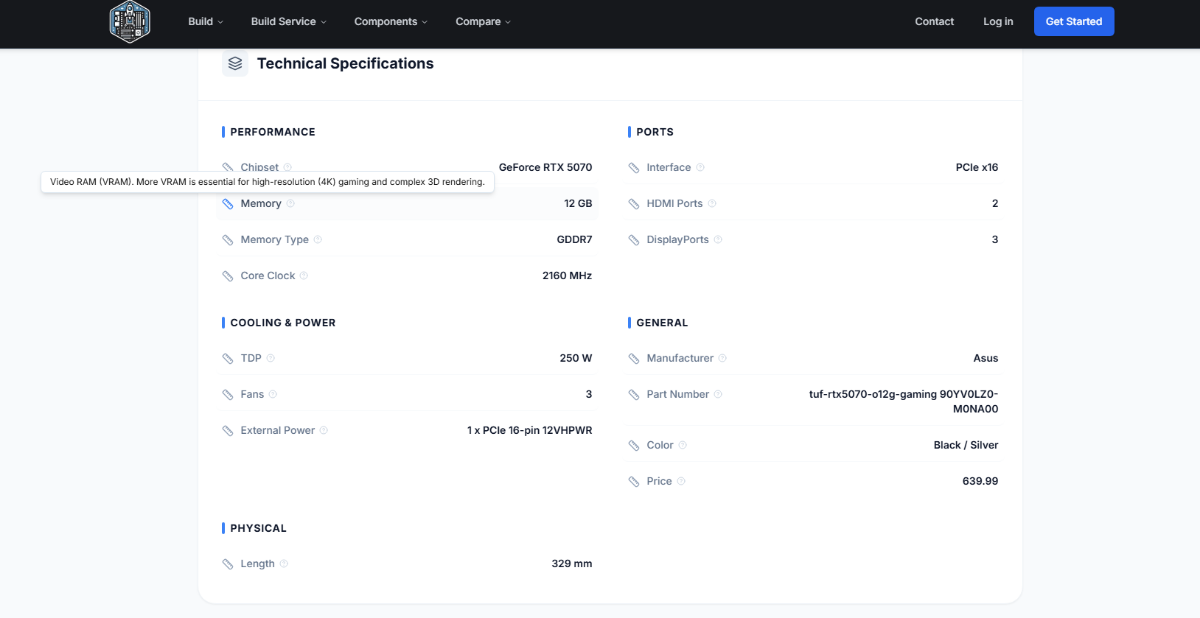Click the Technical Specifications layers icon
Screen dimensions: 1200x618
235,64
